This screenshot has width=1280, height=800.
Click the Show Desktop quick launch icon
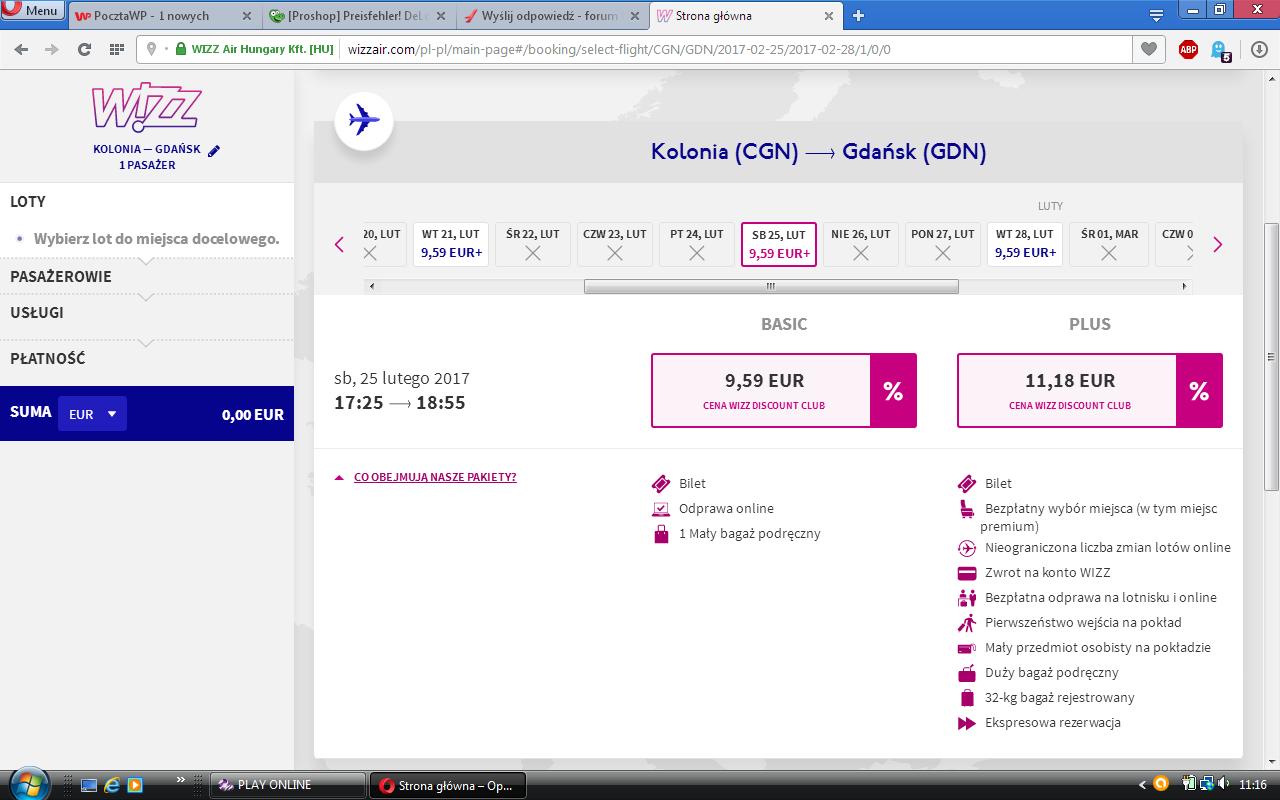pyautogui.click(x=89, y=785)
